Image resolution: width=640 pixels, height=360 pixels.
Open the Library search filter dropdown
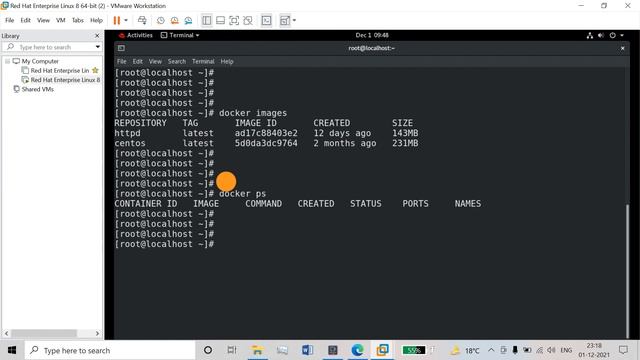pyautogui.click(x=98, y=47)
